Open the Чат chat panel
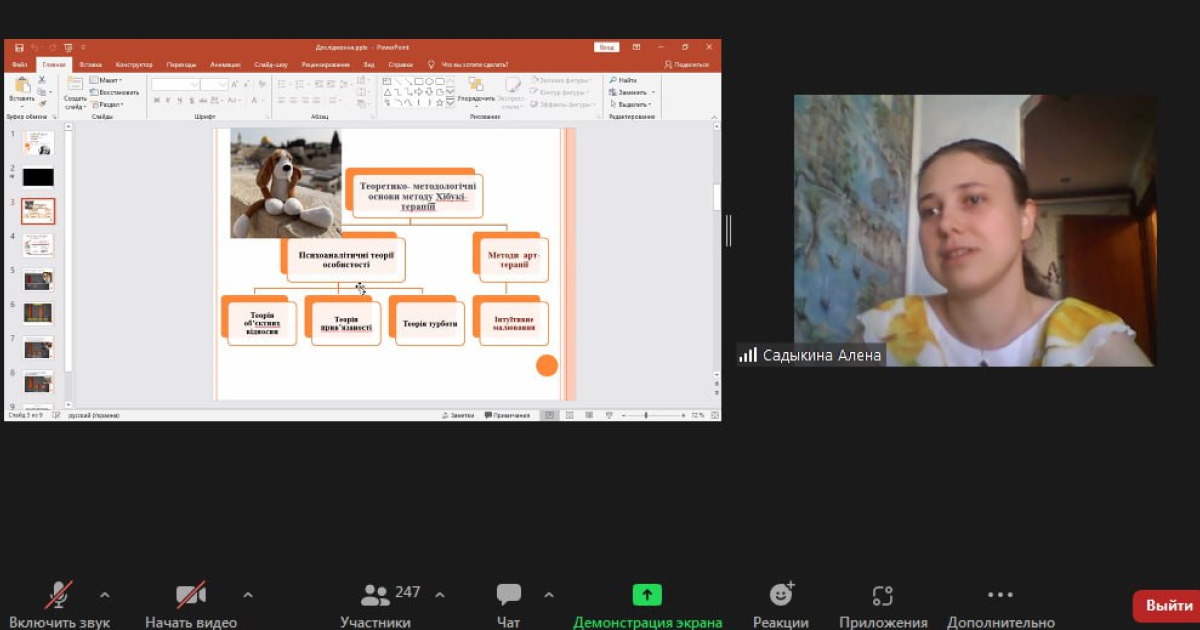This screenshot has height=630, width=1200. (x=508, y=595)
